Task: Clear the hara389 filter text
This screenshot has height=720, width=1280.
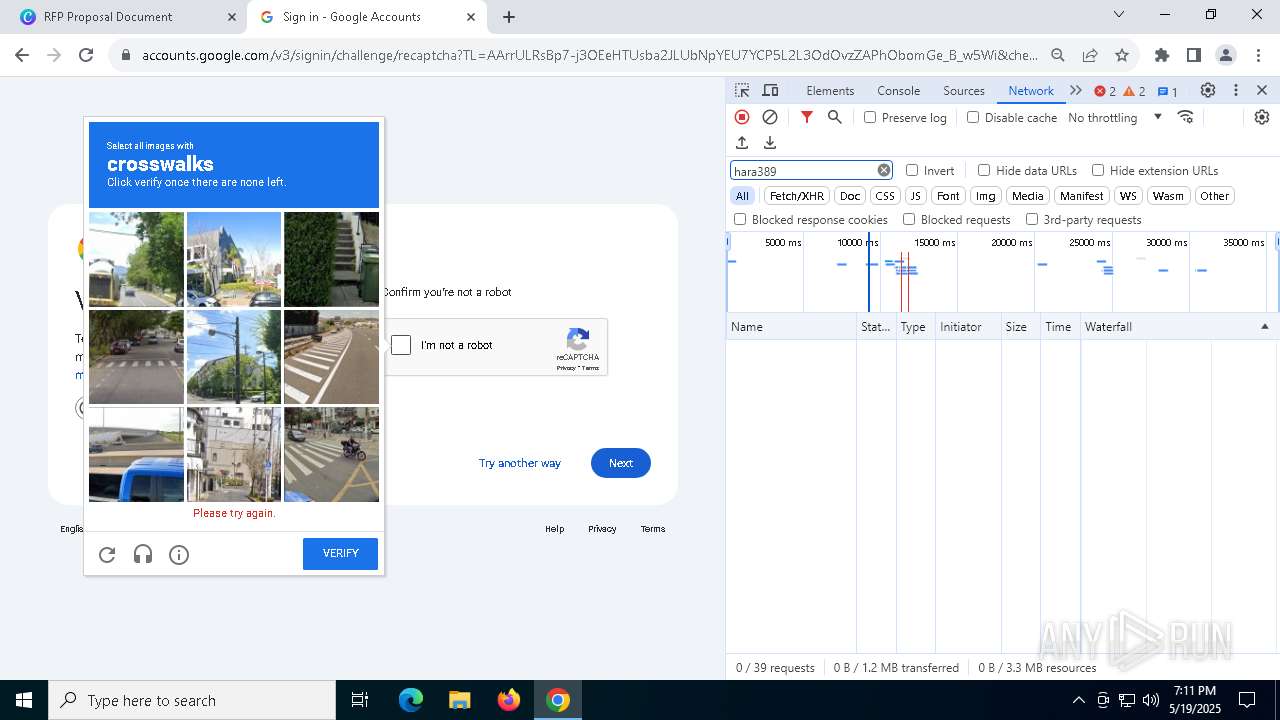Action: [884, 170]
